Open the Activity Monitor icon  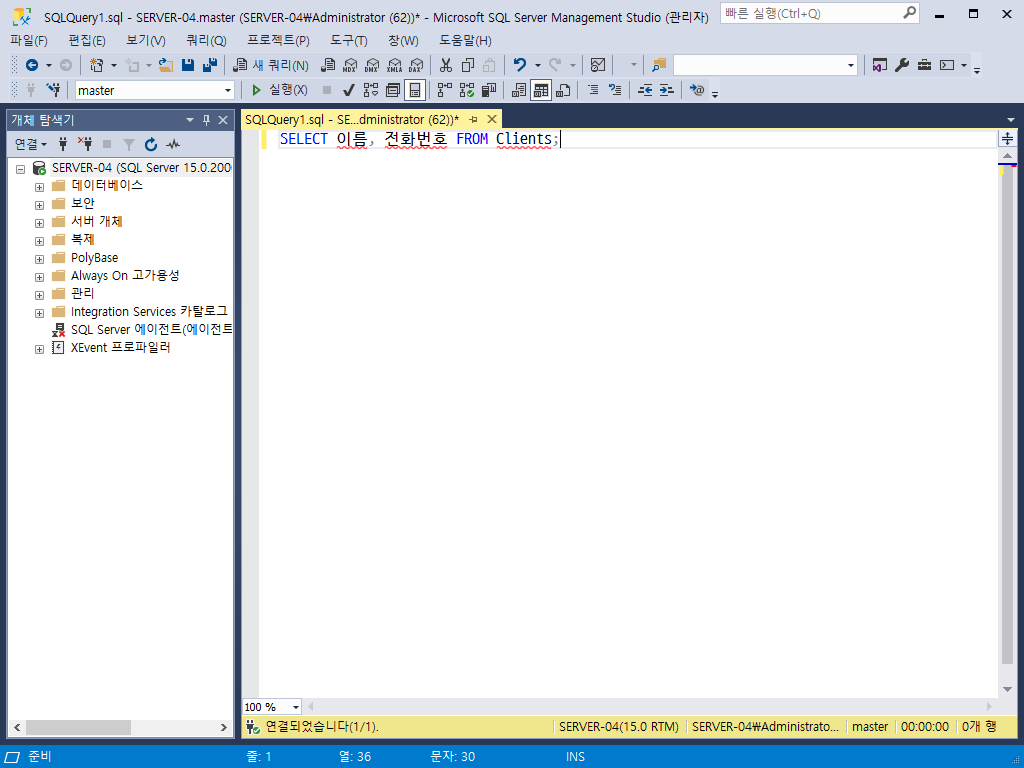click(x=598, y=65)
